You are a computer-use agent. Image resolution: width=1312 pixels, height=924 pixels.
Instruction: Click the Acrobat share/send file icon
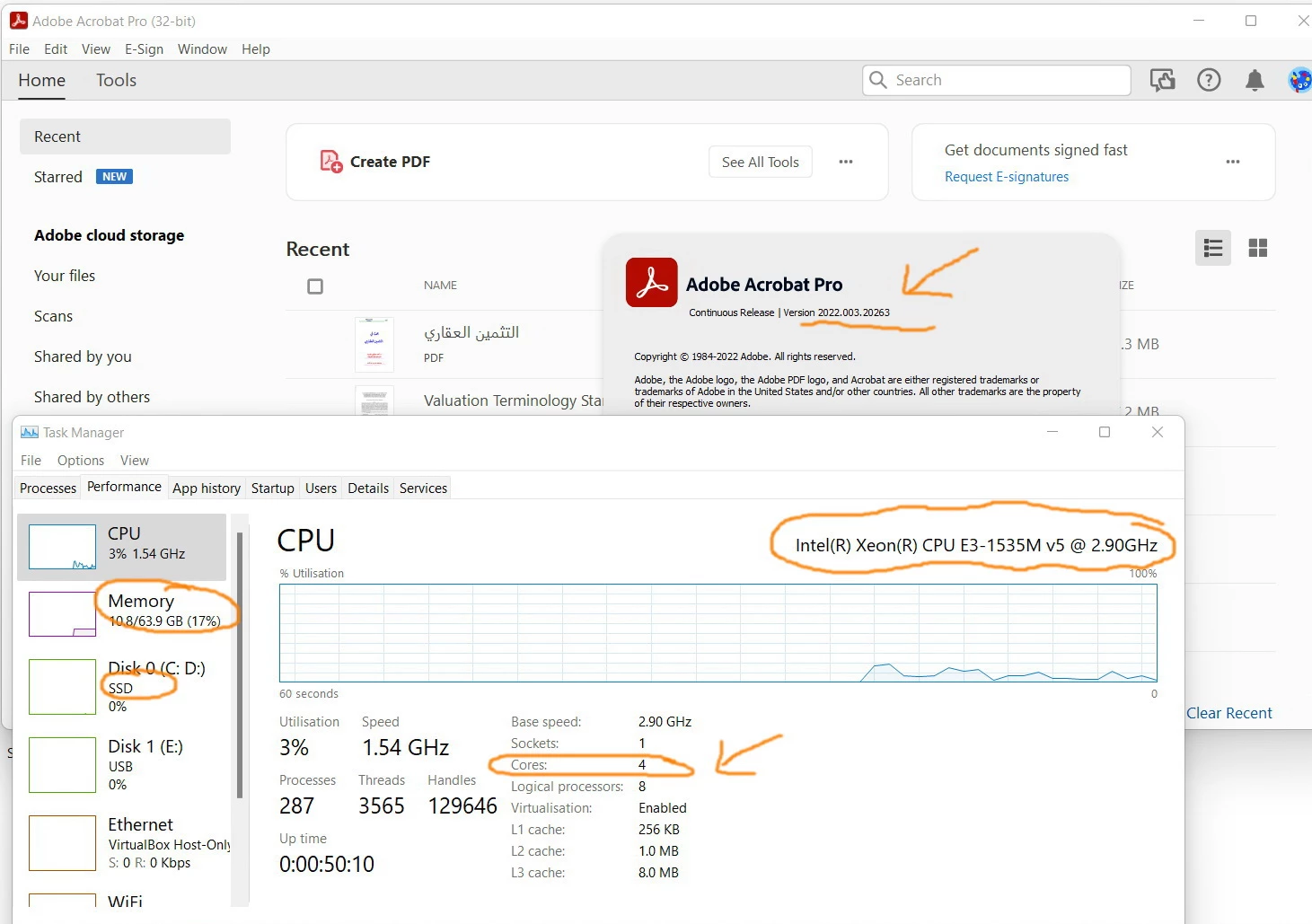click(x=1163, y=81)
